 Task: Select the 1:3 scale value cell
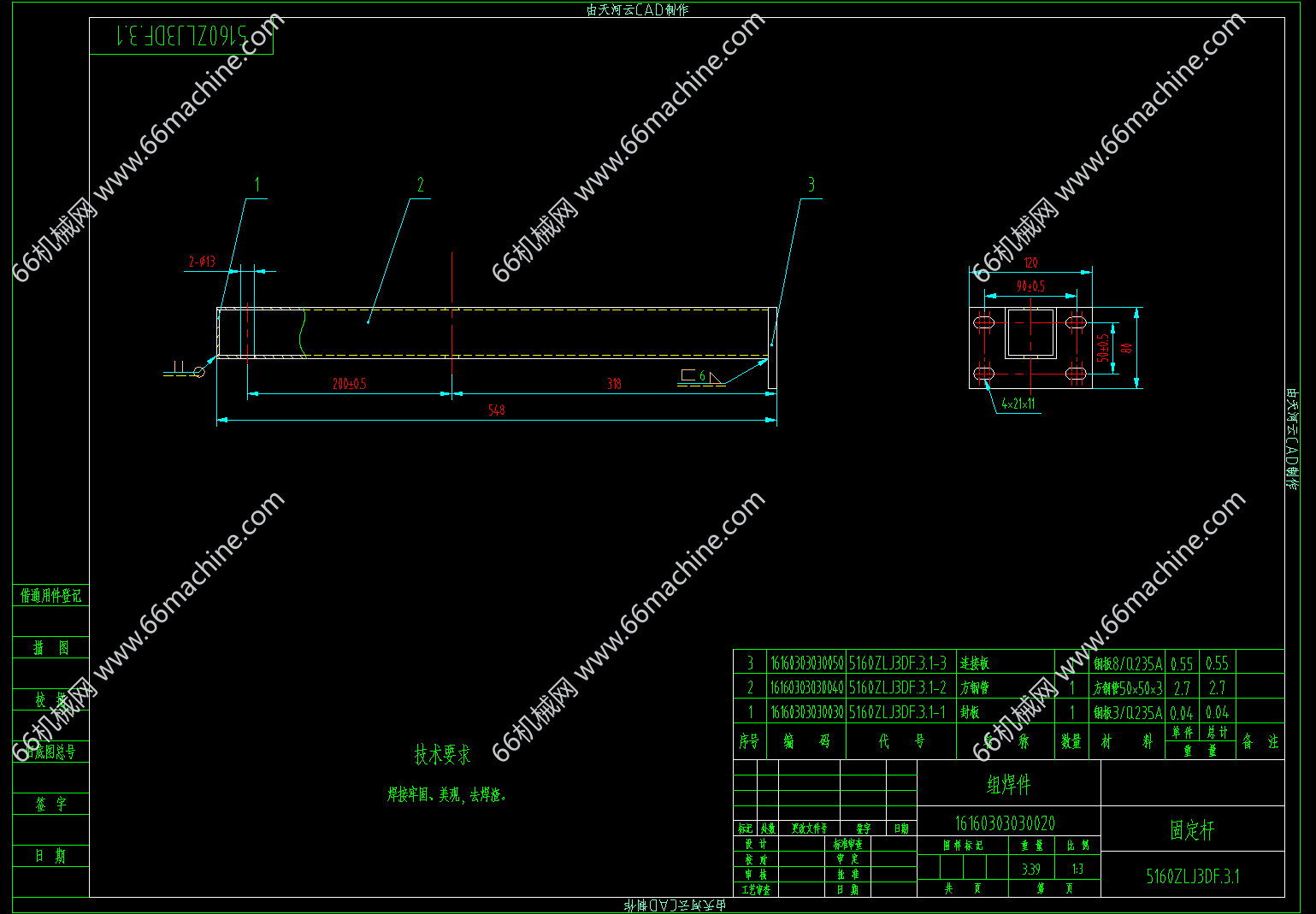point(1077,869)
